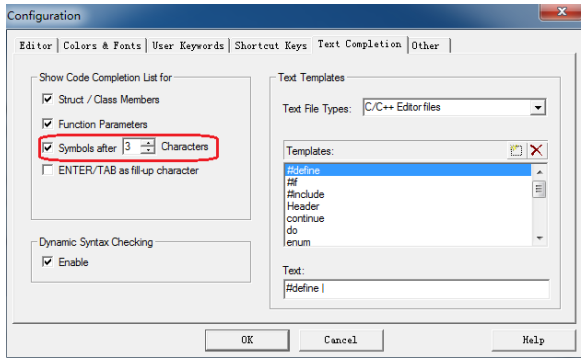Close the Configuration dialog window

coord(561,12)
